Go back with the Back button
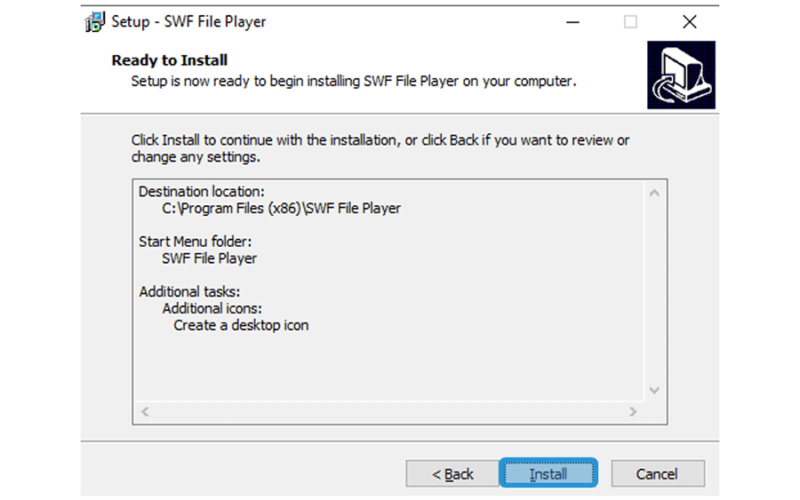 452,474
